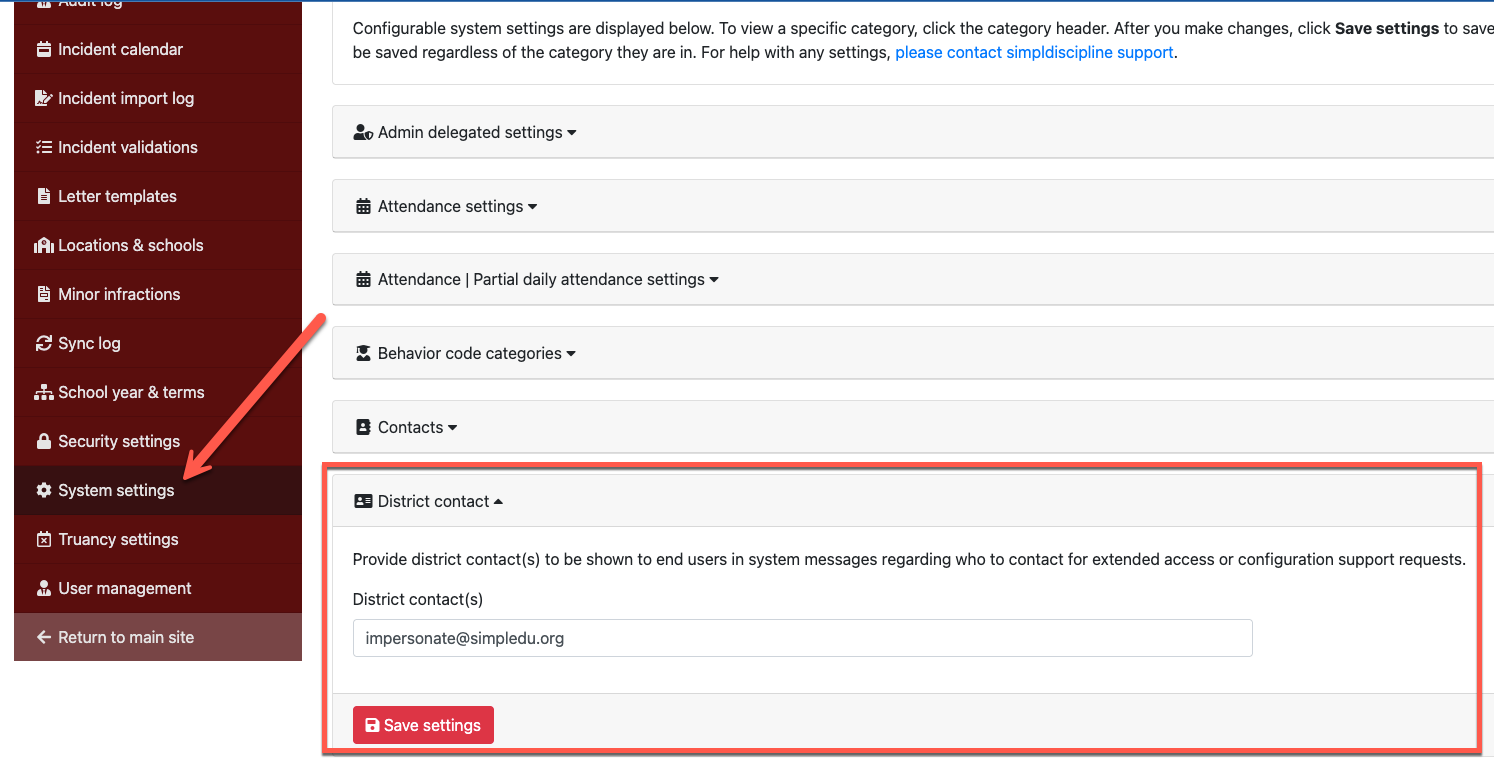Click the padlock icon for Security settings
Image resolution: width=1494 pixels, height=768 pixels.
(x=43, y=441)
